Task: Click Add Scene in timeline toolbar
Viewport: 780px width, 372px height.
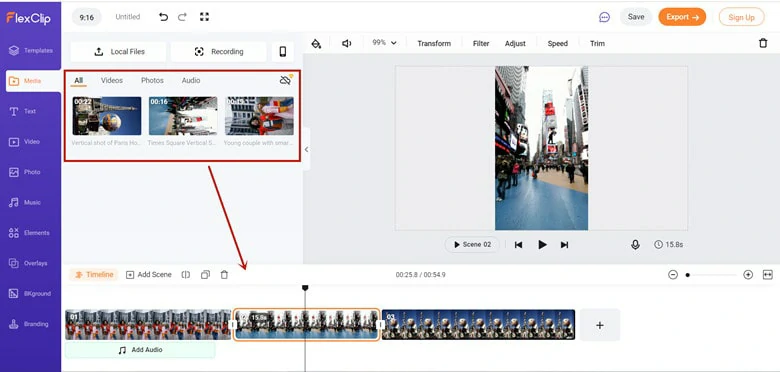Action: coord(149,275)
